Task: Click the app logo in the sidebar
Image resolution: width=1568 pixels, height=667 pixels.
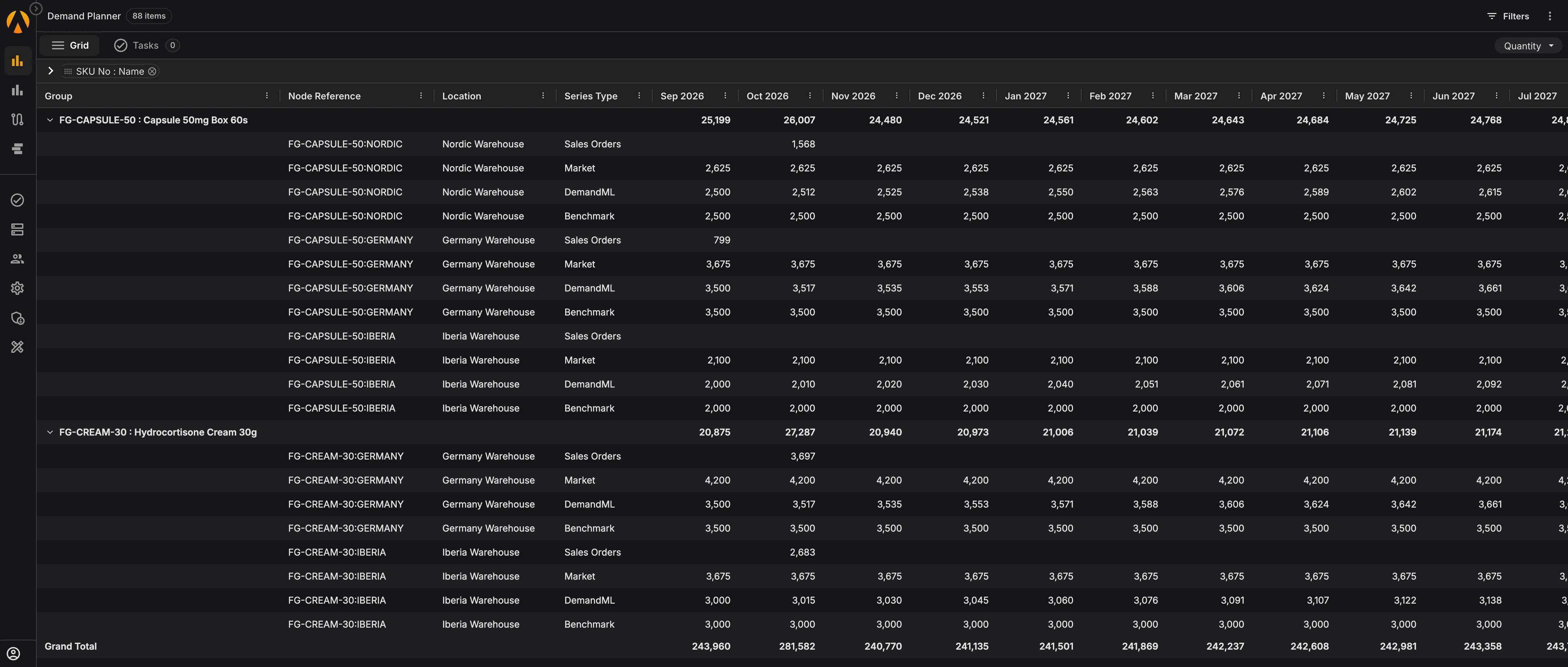Action: click(x=18, y=21)
